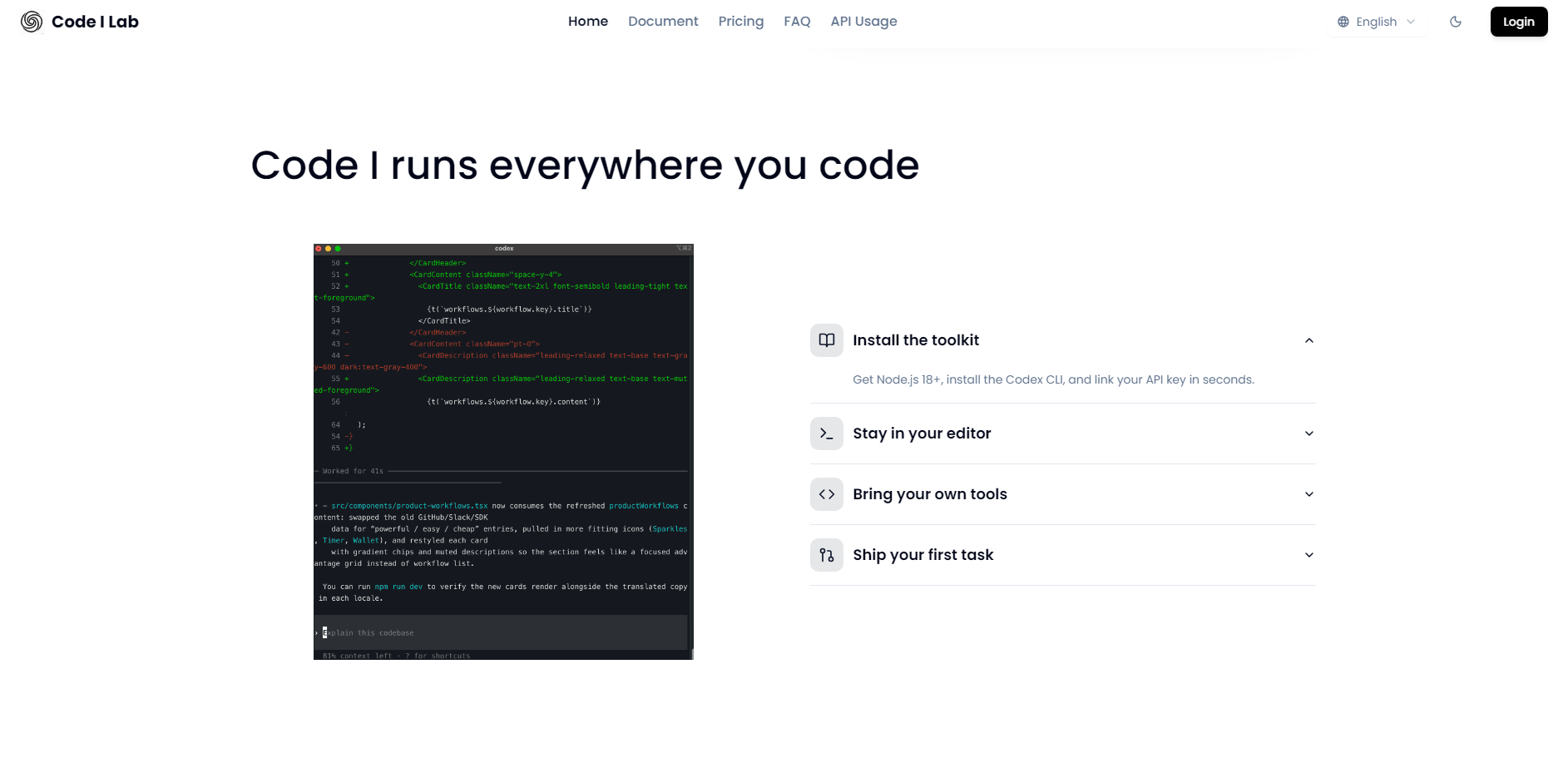Open the Document page
The height and width of the screenshot is (773, 1568).
pos(663,21)
